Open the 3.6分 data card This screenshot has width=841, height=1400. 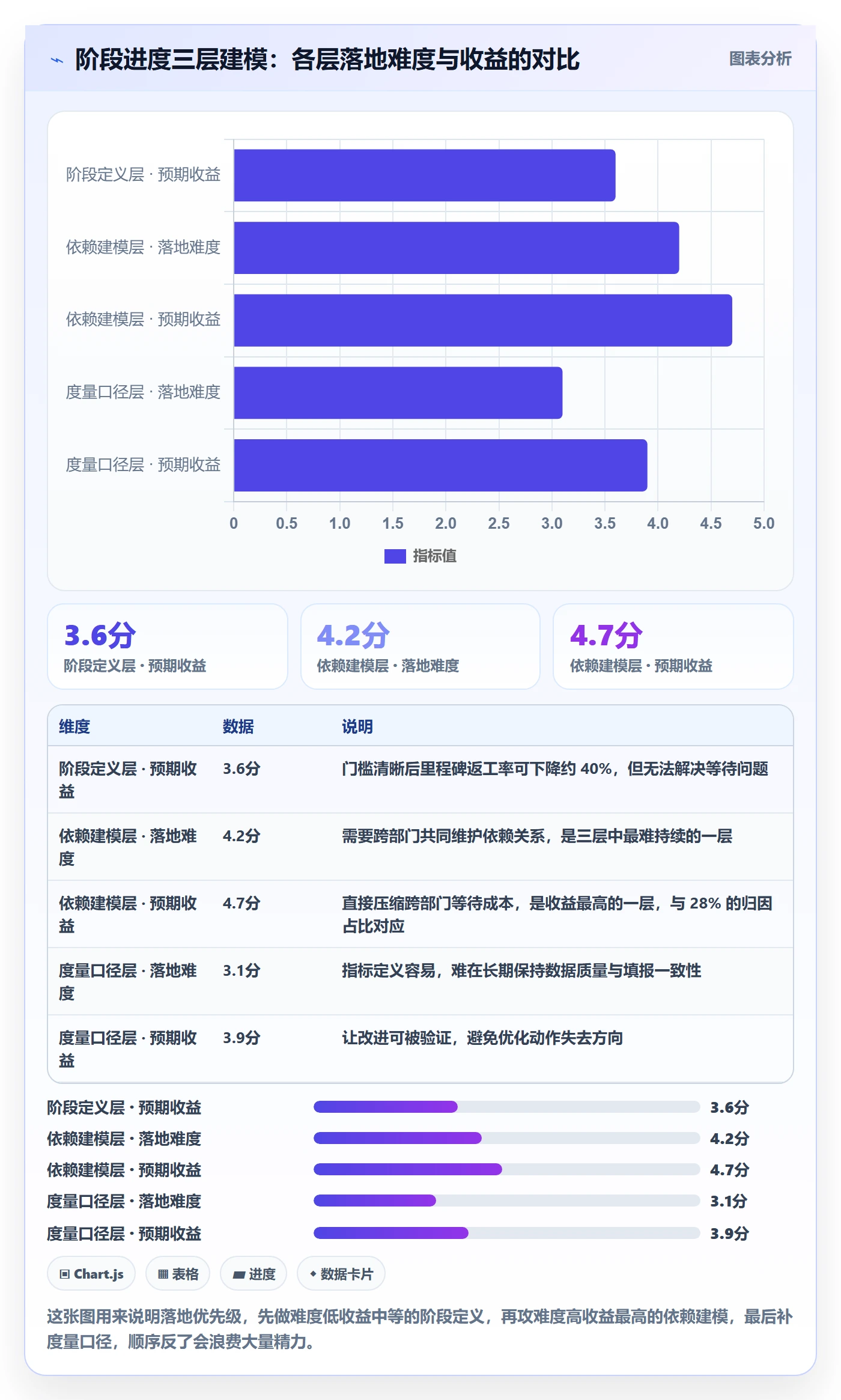(167, 647)
